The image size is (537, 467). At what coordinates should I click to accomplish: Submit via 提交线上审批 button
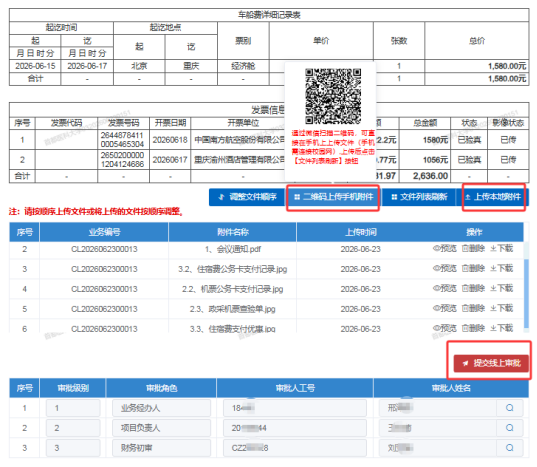tap(491, 363)
